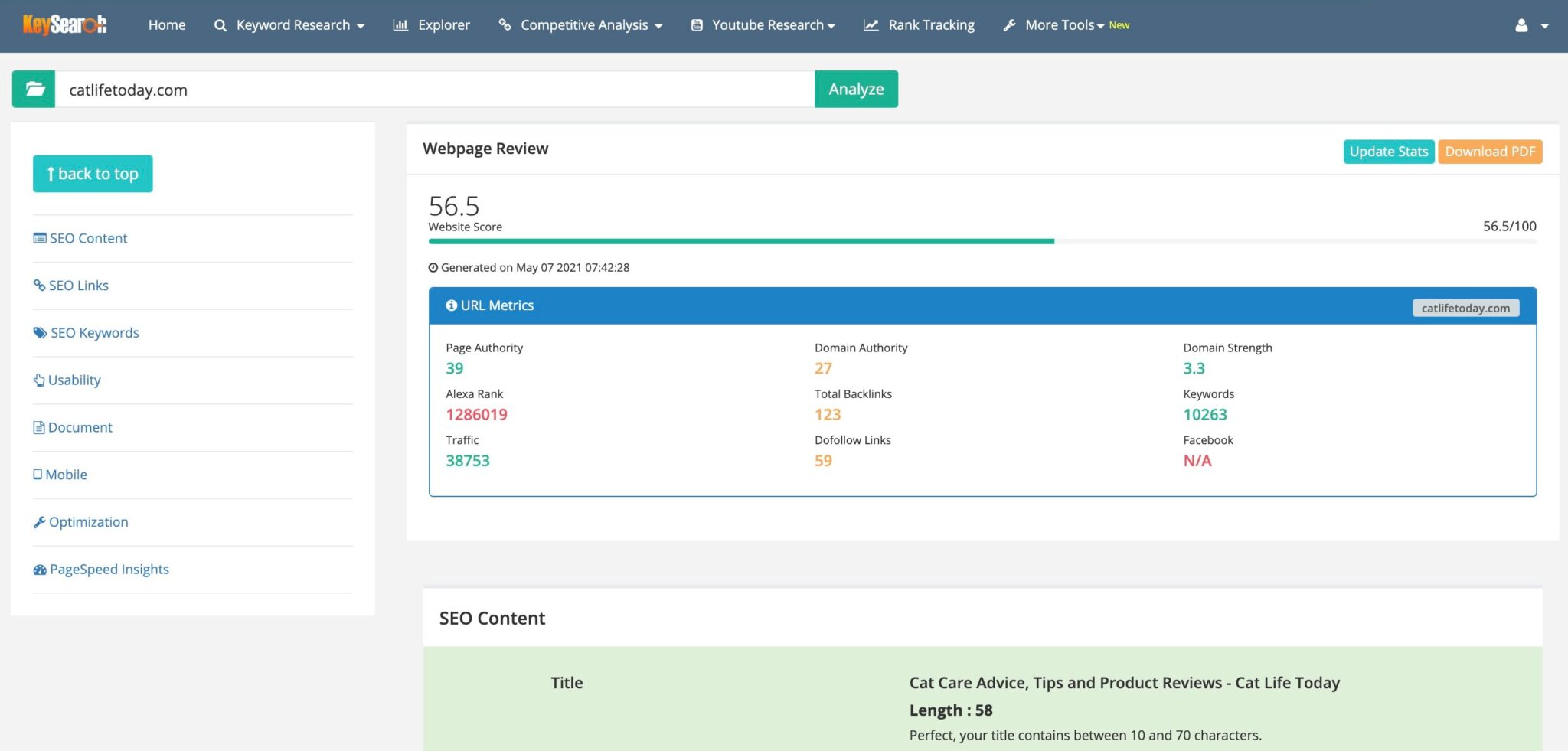
Task: Click the Update Stats button
Action: [x=1388, y=152]
